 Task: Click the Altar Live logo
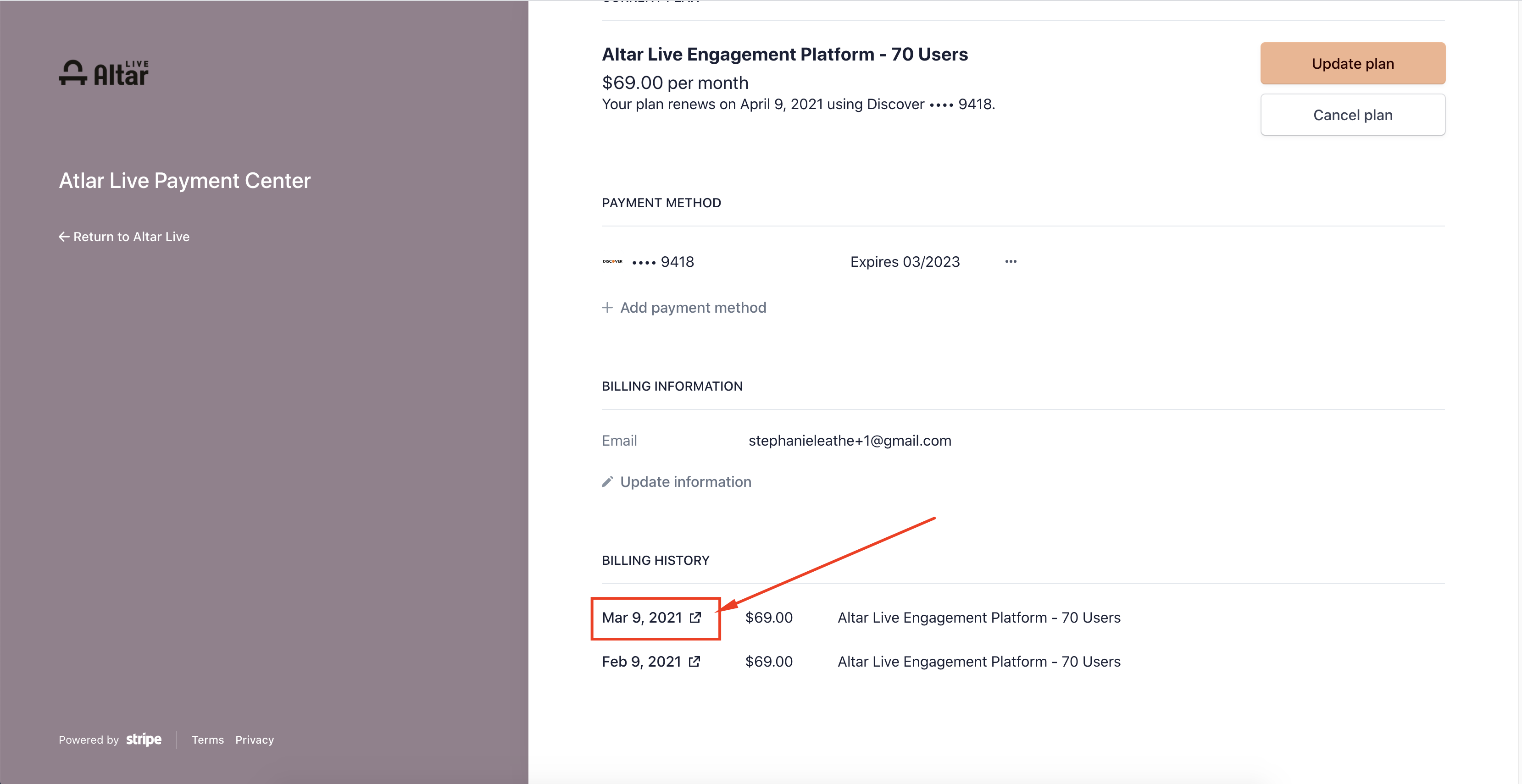click(103, 73)
